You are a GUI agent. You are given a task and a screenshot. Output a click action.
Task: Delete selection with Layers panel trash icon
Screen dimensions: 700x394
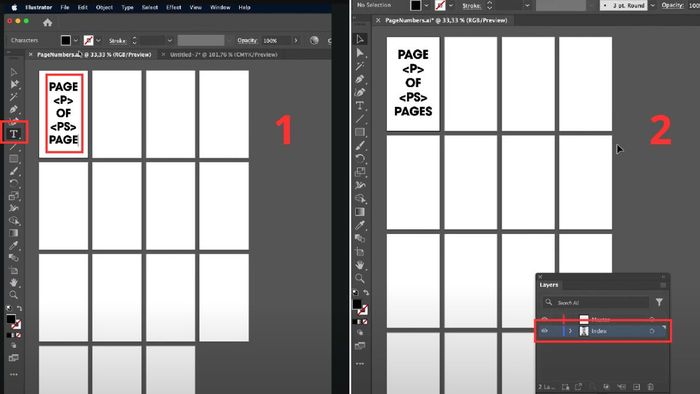[651, 387]
